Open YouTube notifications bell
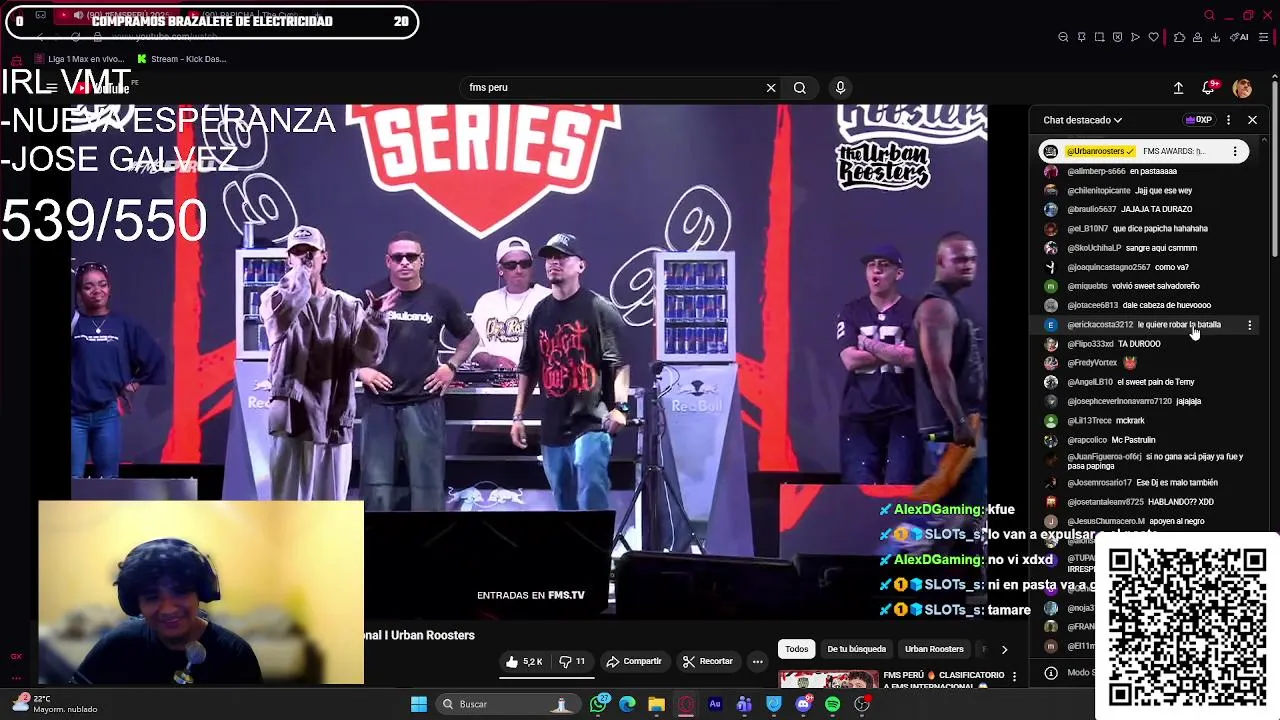The image size is (1280, 720). point(1209,88)
